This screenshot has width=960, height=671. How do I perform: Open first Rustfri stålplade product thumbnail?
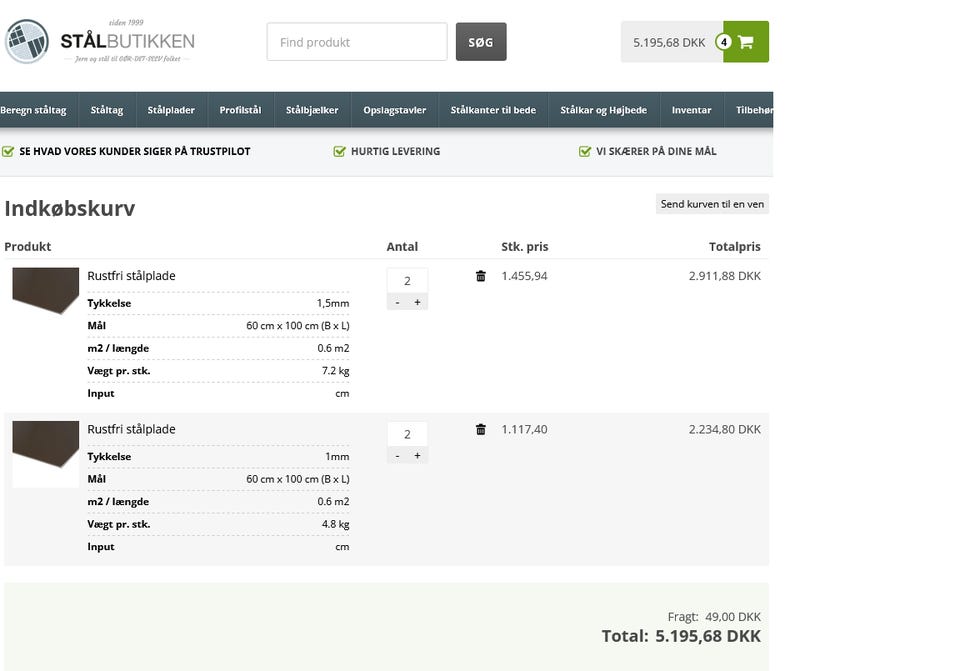point(45,290)
